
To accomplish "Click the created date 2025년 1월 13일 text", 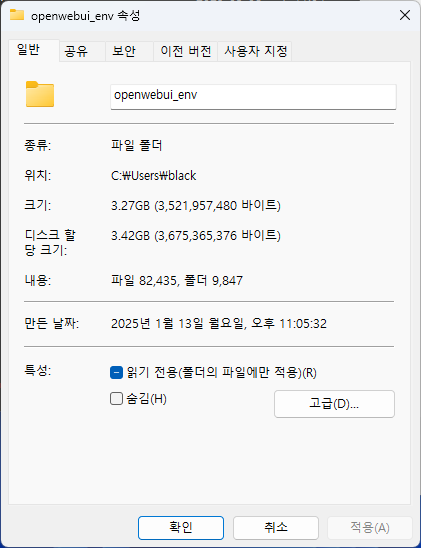I will tap(219, 324).
